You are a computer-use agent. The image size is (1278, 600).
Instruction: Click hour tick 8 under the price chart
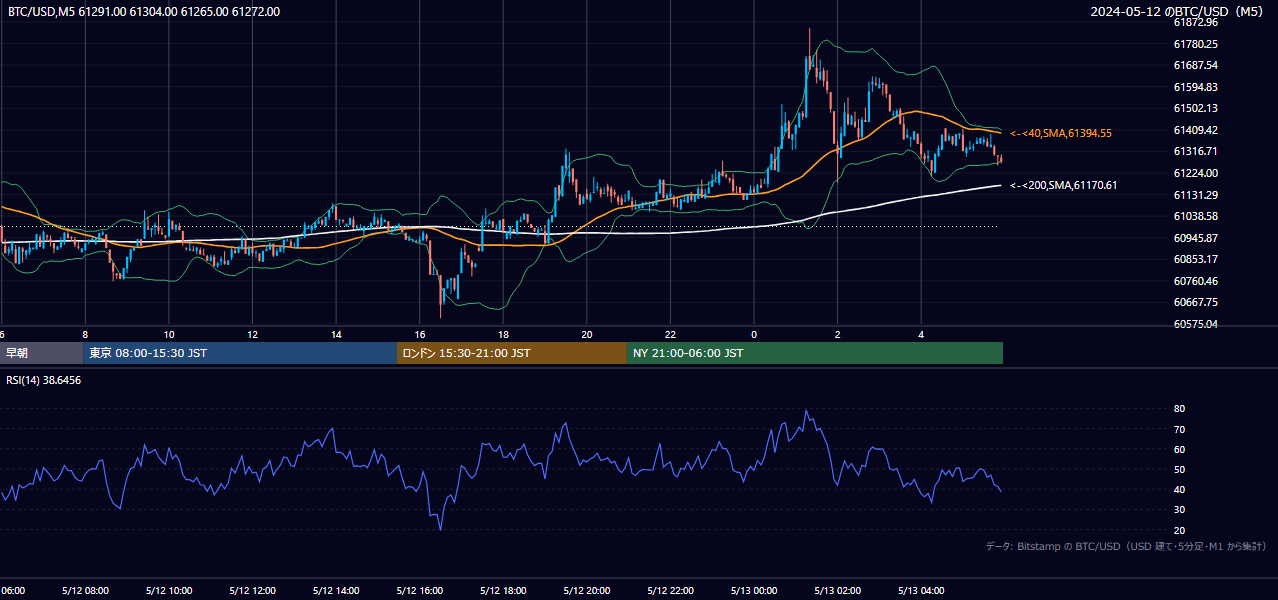point(85,334)
